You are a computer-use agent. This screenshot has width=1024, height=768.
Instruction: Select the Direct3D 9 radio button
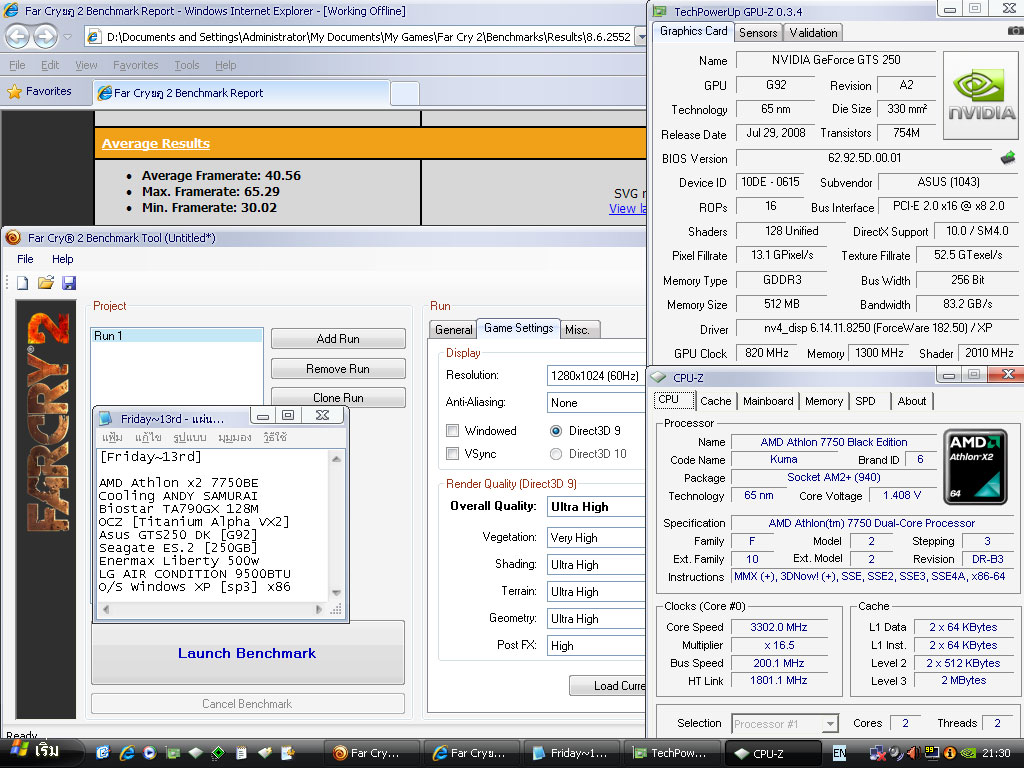point(556,431)
